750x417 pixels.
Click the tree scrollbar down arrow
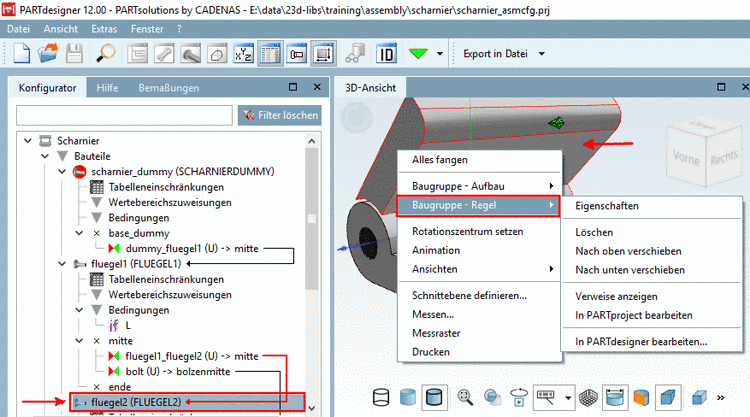(x=312, y=408)
